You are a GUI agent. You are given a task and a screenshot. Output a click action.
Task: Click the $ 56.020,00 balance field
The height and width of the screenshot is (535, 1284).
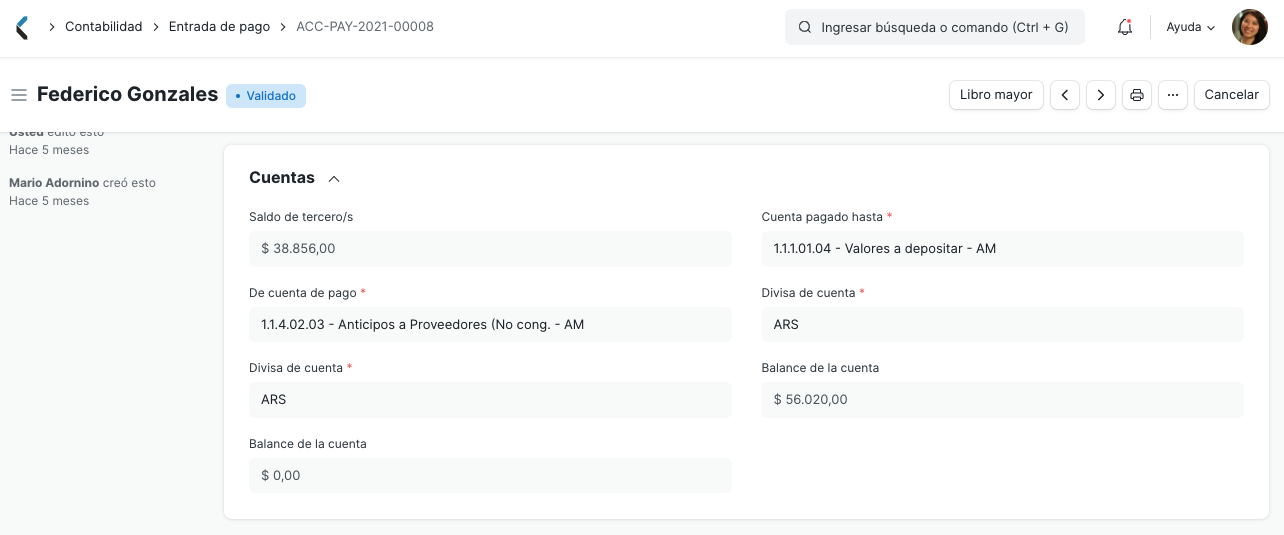(x=1003, y=399)
